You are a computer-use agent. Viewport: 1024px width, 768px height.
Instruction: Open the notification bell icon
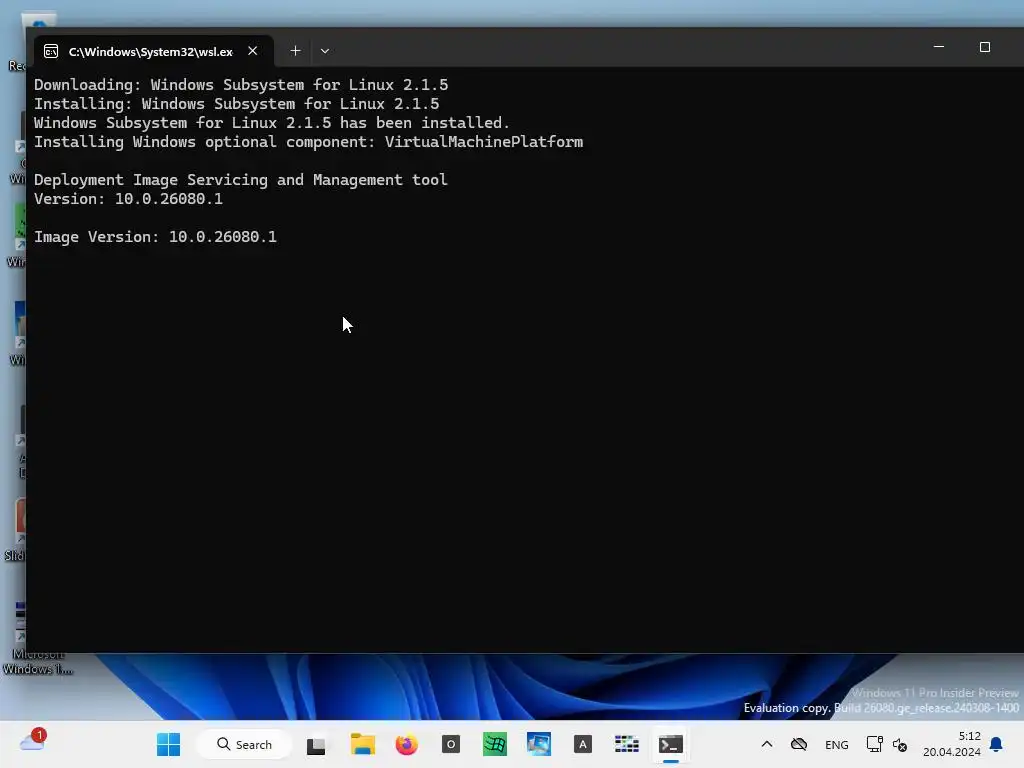click(x=996, y=744)
